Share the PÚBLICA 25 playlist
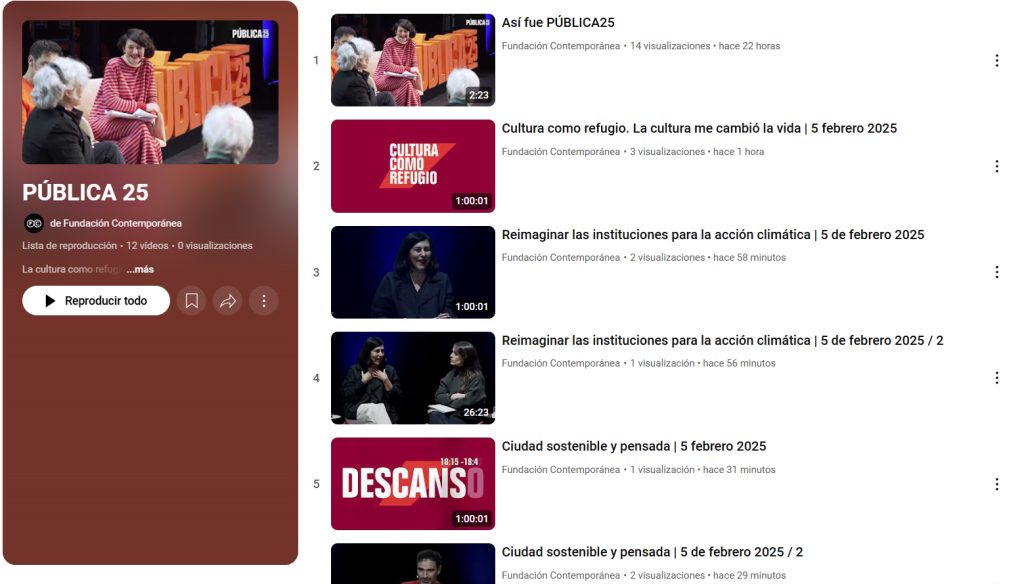Image resolution: width=1024 pixels, height=584 pixels. point(227,300)
